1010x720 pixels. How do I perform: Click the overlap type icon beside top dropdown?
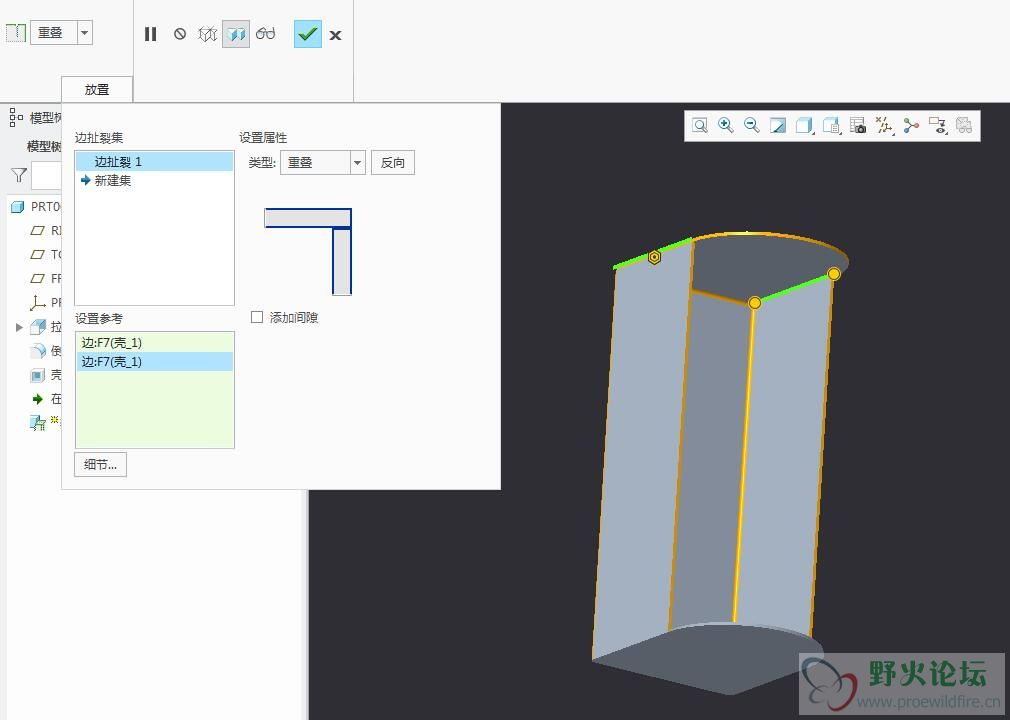16,33
